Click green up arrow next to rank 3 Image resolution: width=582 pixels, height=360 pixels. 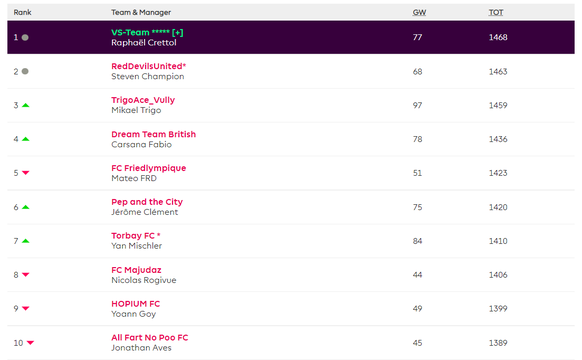(x=25, y=105)
